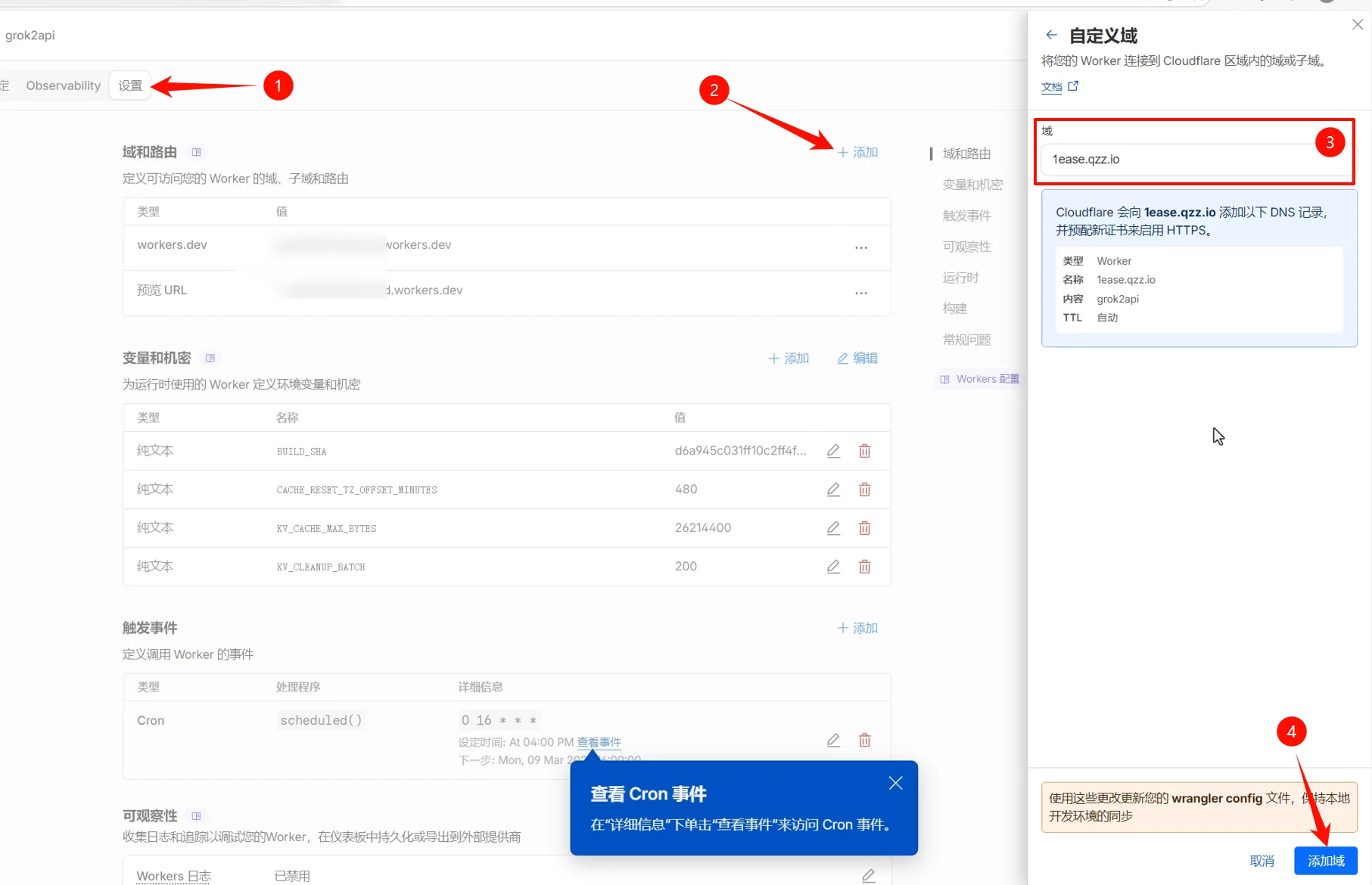Click the back arrow beside 自定义域
The height and width of the screenshot is (885, 1372).
click(x=1051, y=35)
